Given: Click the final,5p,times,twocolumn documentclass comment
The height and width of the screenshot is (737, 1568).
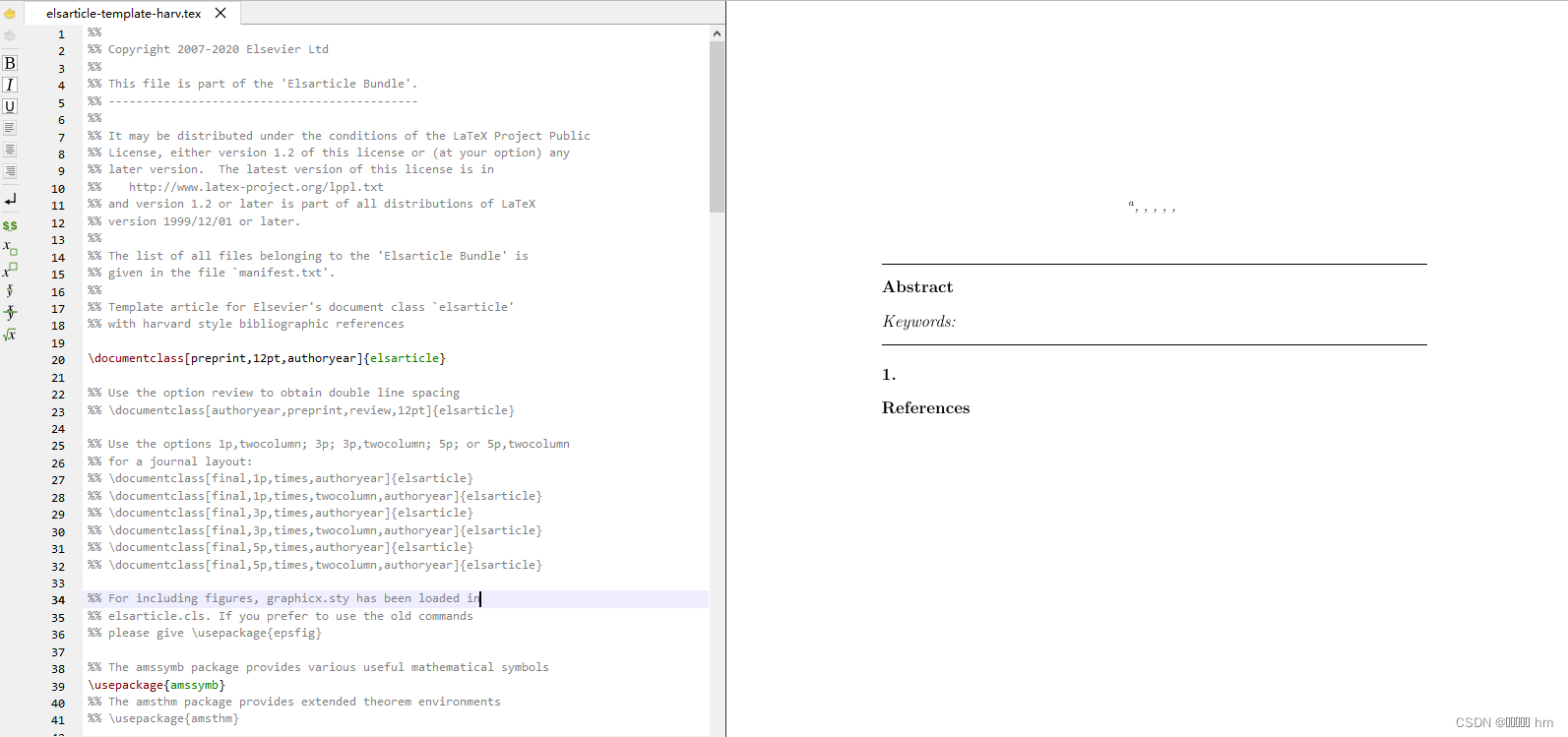Looking at the screenshot, I should coord(315,565).
